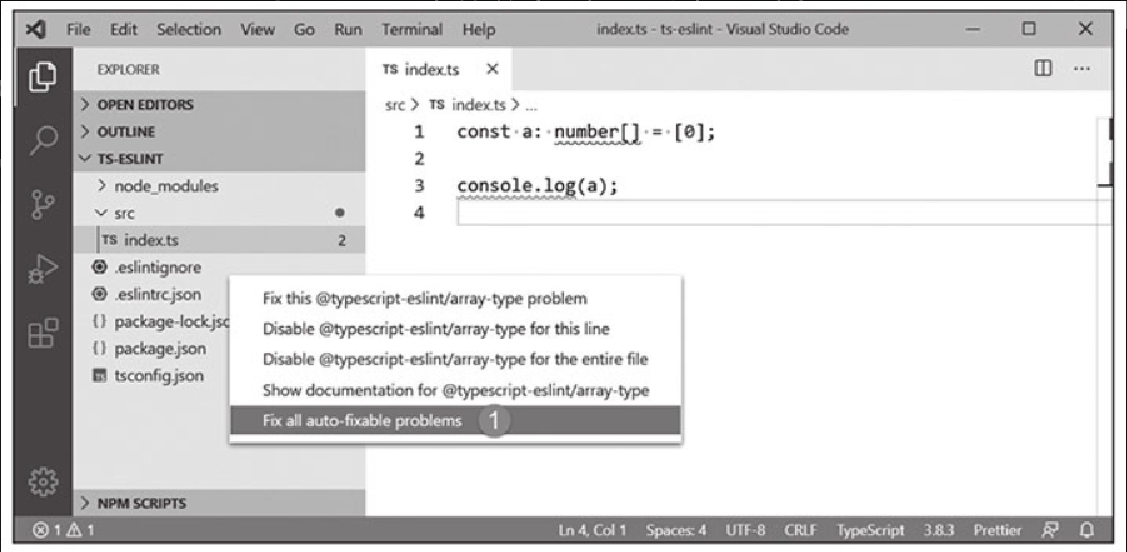Open the Source Control view

click(42, 205)
